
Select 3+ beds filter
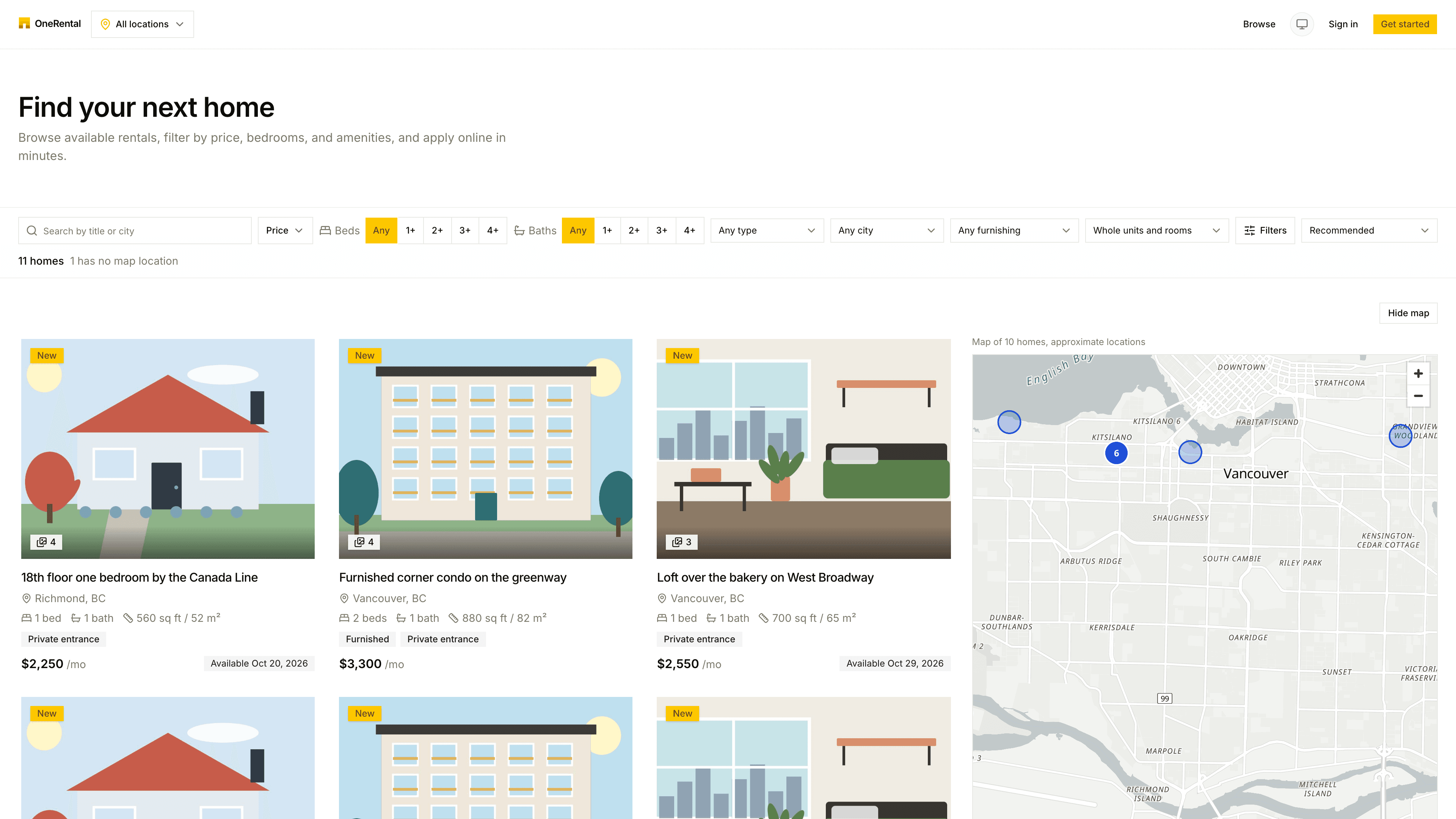click(x=465, y=231)
